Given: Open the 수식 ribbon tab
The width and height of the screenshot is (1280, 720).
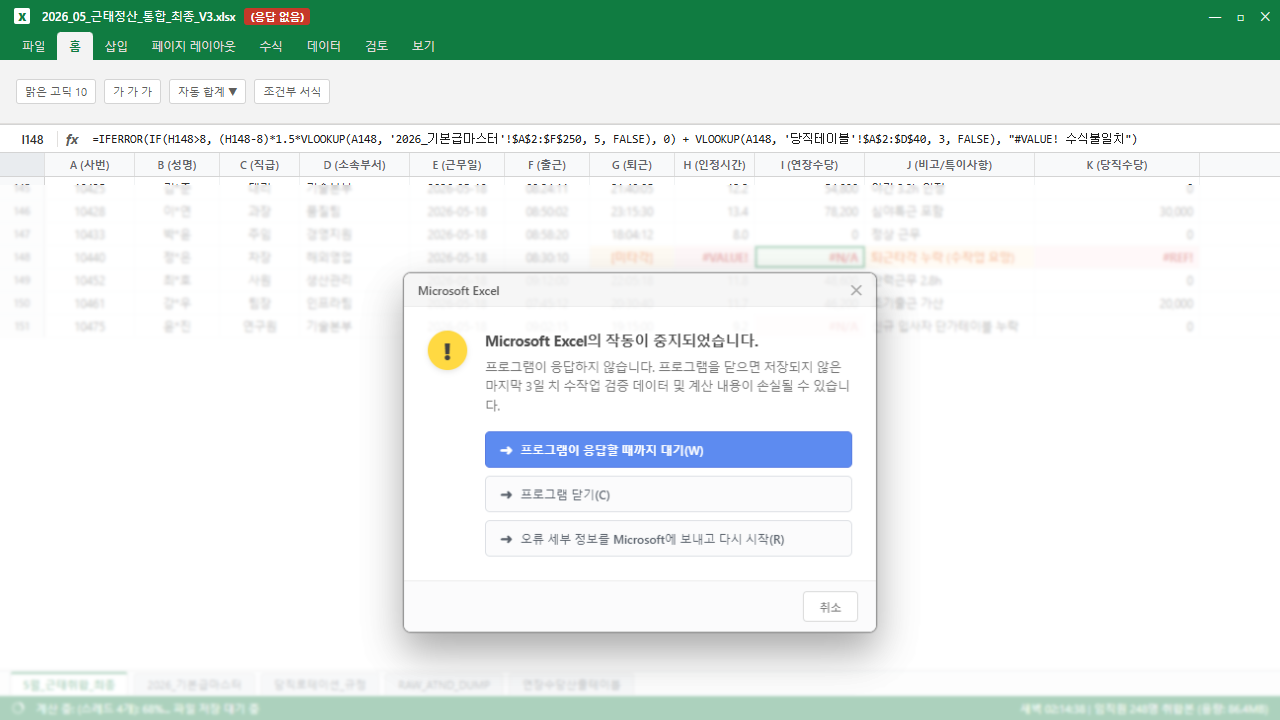Looking at the screenshot, I should [x=271, y=46].
